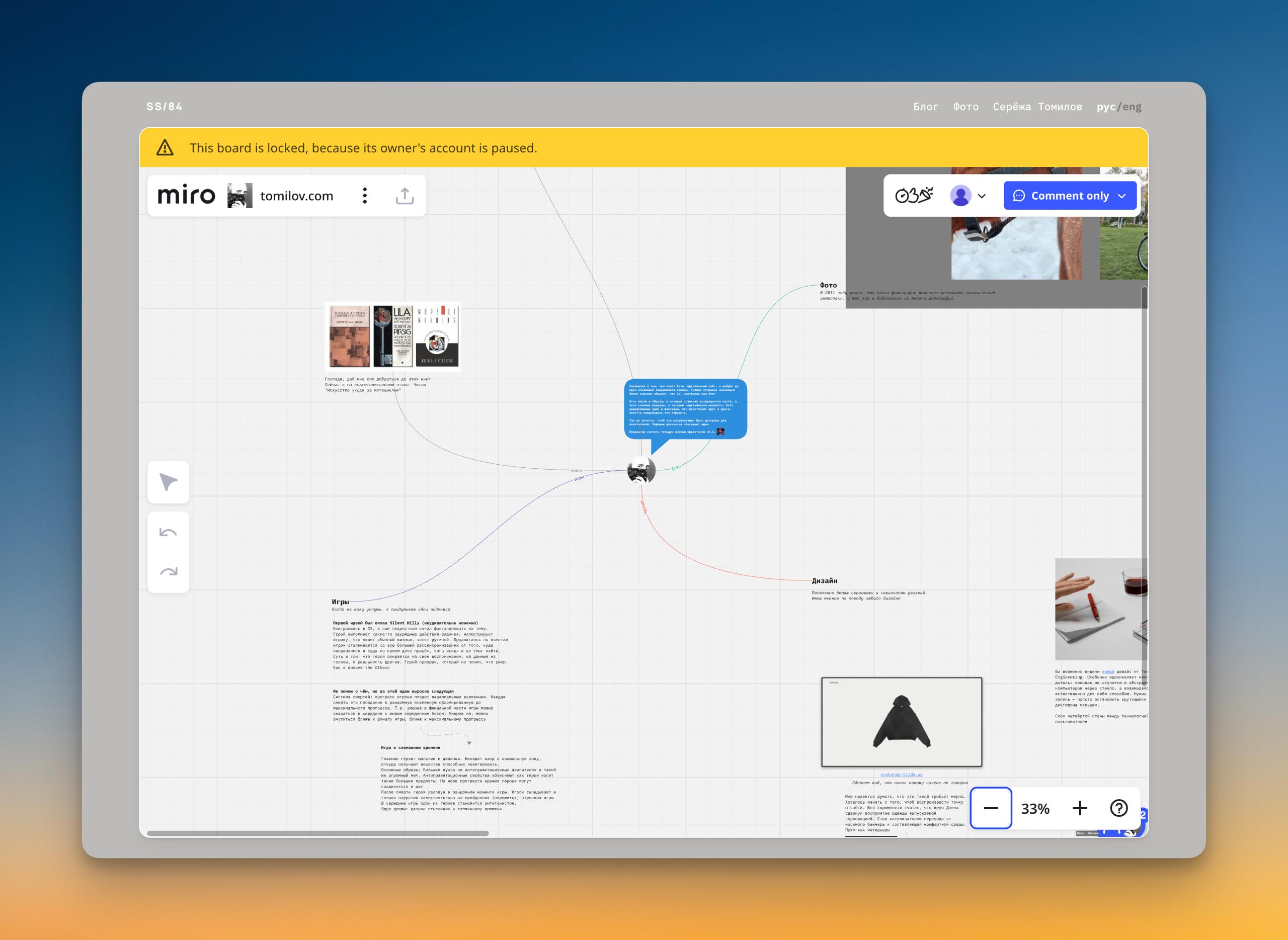Screen dimensions: 1288x940
Task: Click the tomilov.com board title
Action: pos(296,196)
